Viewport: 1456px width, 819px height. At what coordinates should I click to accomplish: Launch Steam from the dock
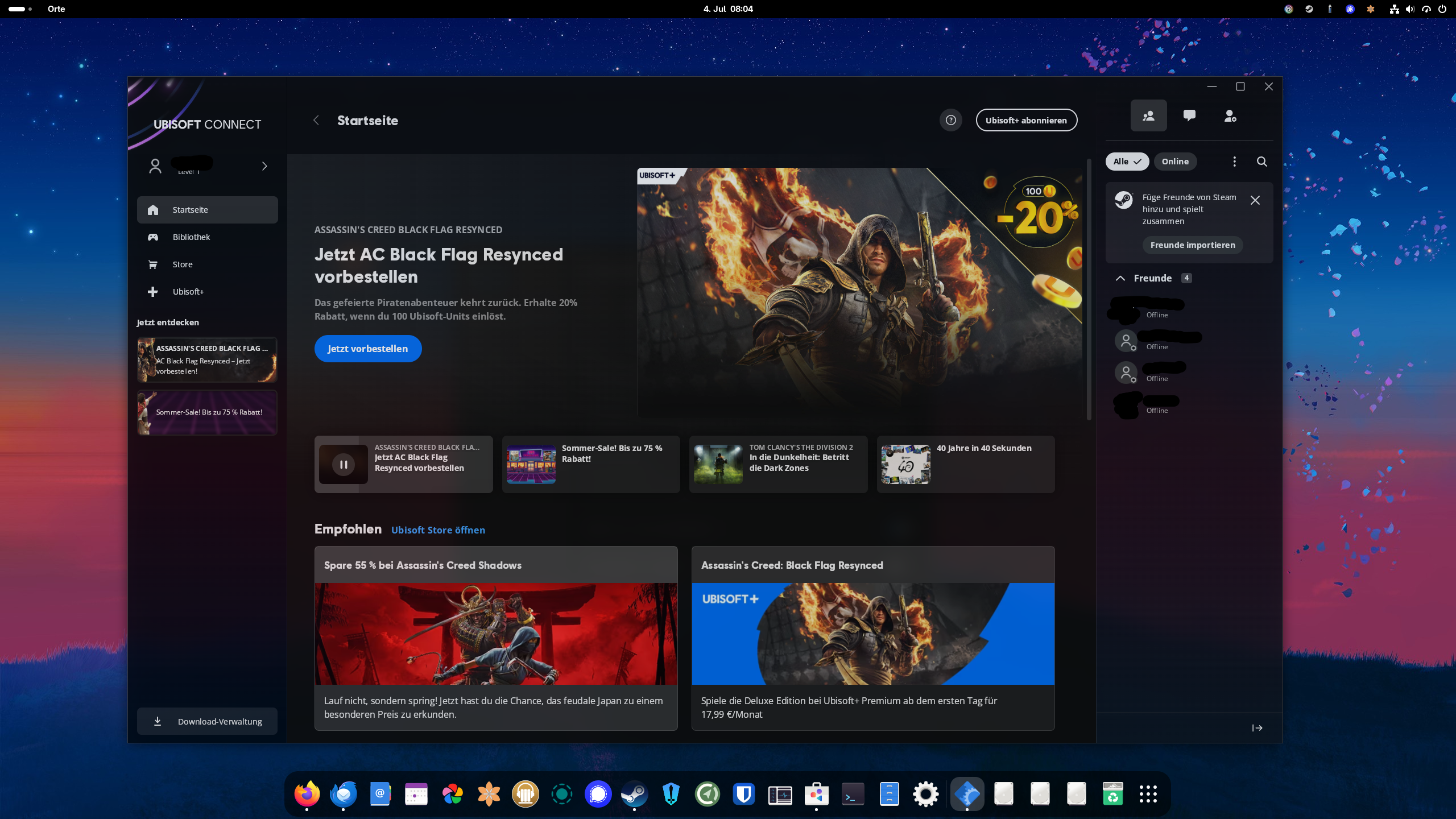[x=635, y=794]
